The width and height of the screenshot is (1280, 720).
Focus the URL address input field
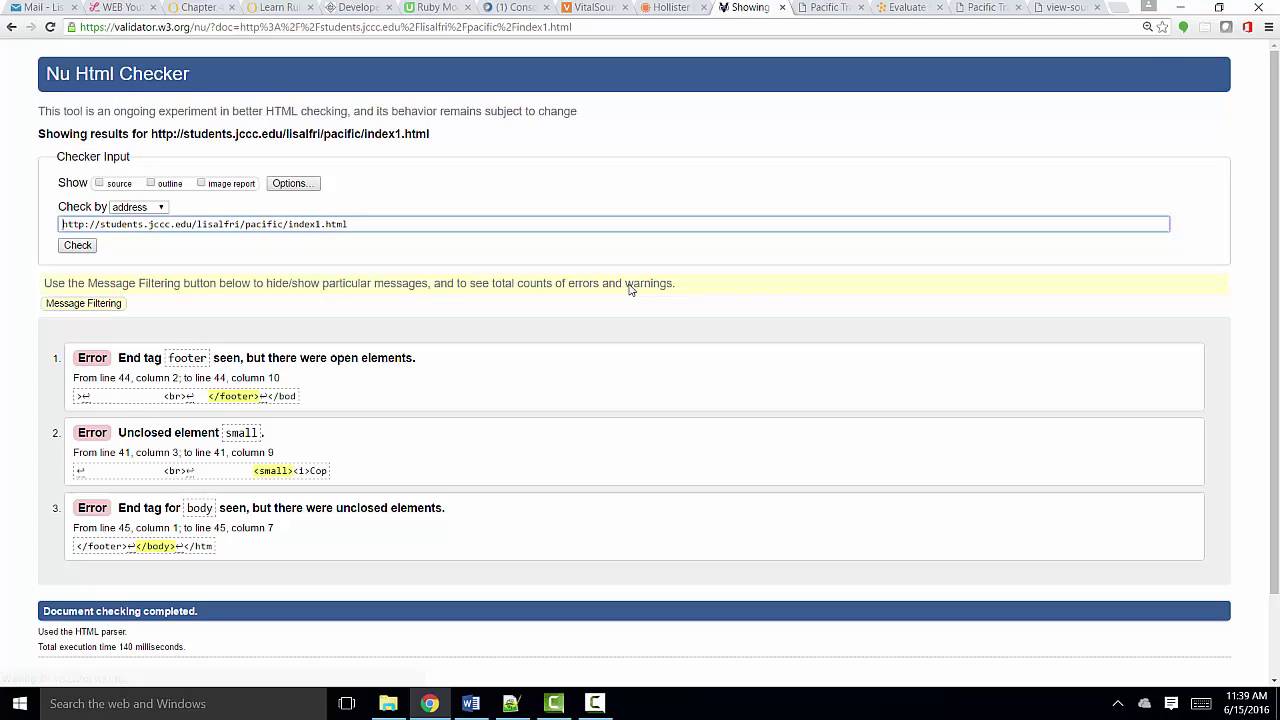pyautogui.click(x=613, y=224)
